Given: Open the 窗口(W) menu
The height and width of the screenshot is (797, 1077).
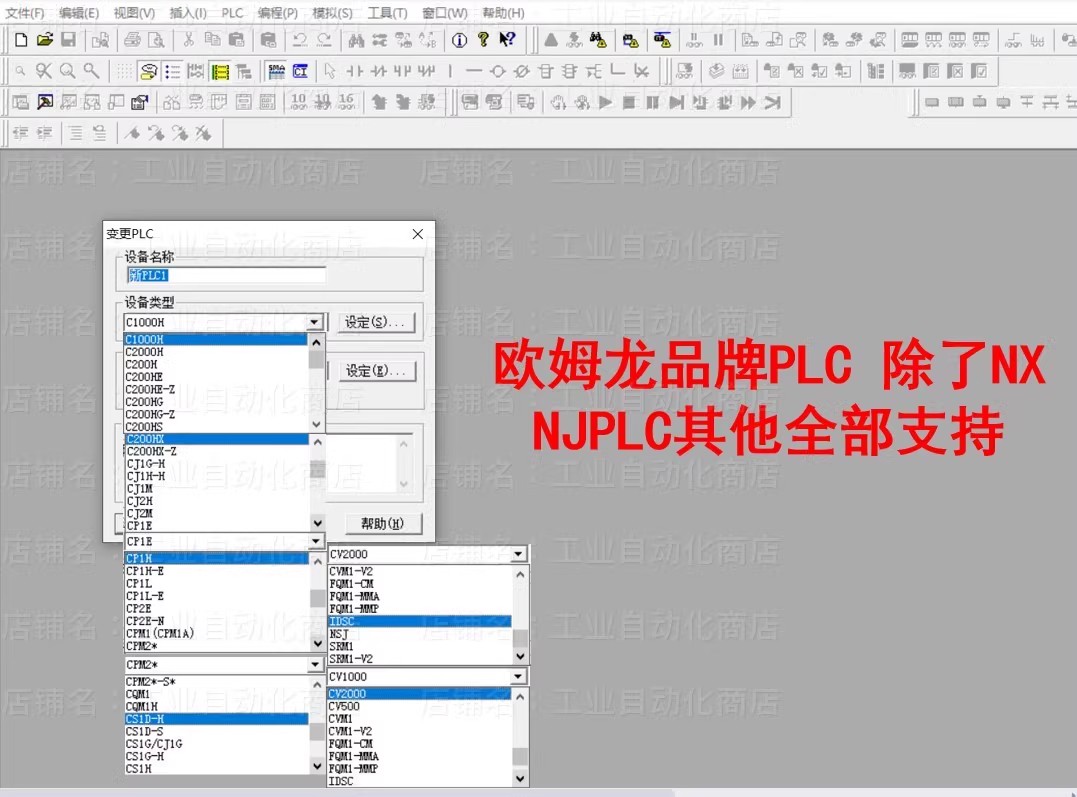Looking at the screenshot, I should 444,13.
